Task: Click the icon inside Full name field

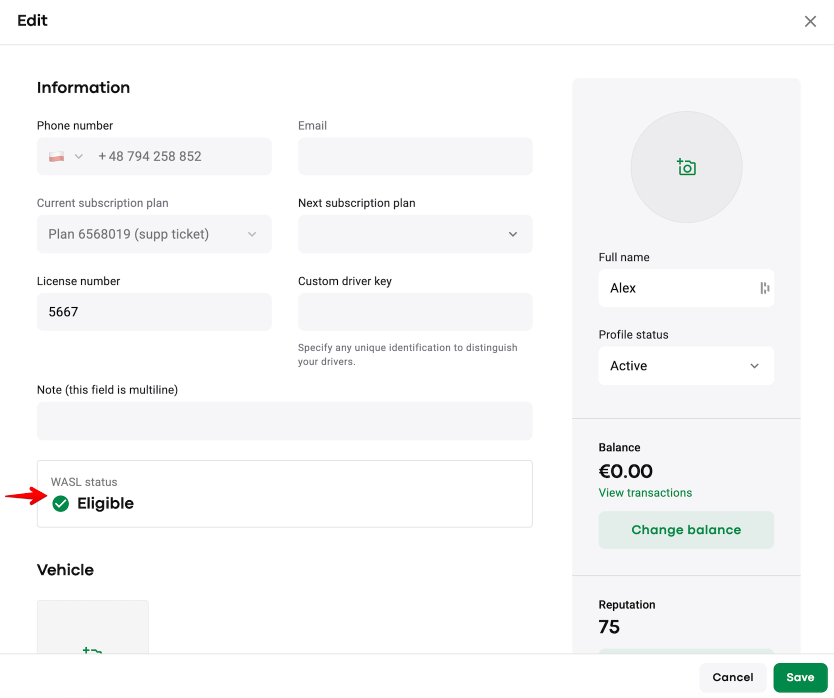Action: 765,288
